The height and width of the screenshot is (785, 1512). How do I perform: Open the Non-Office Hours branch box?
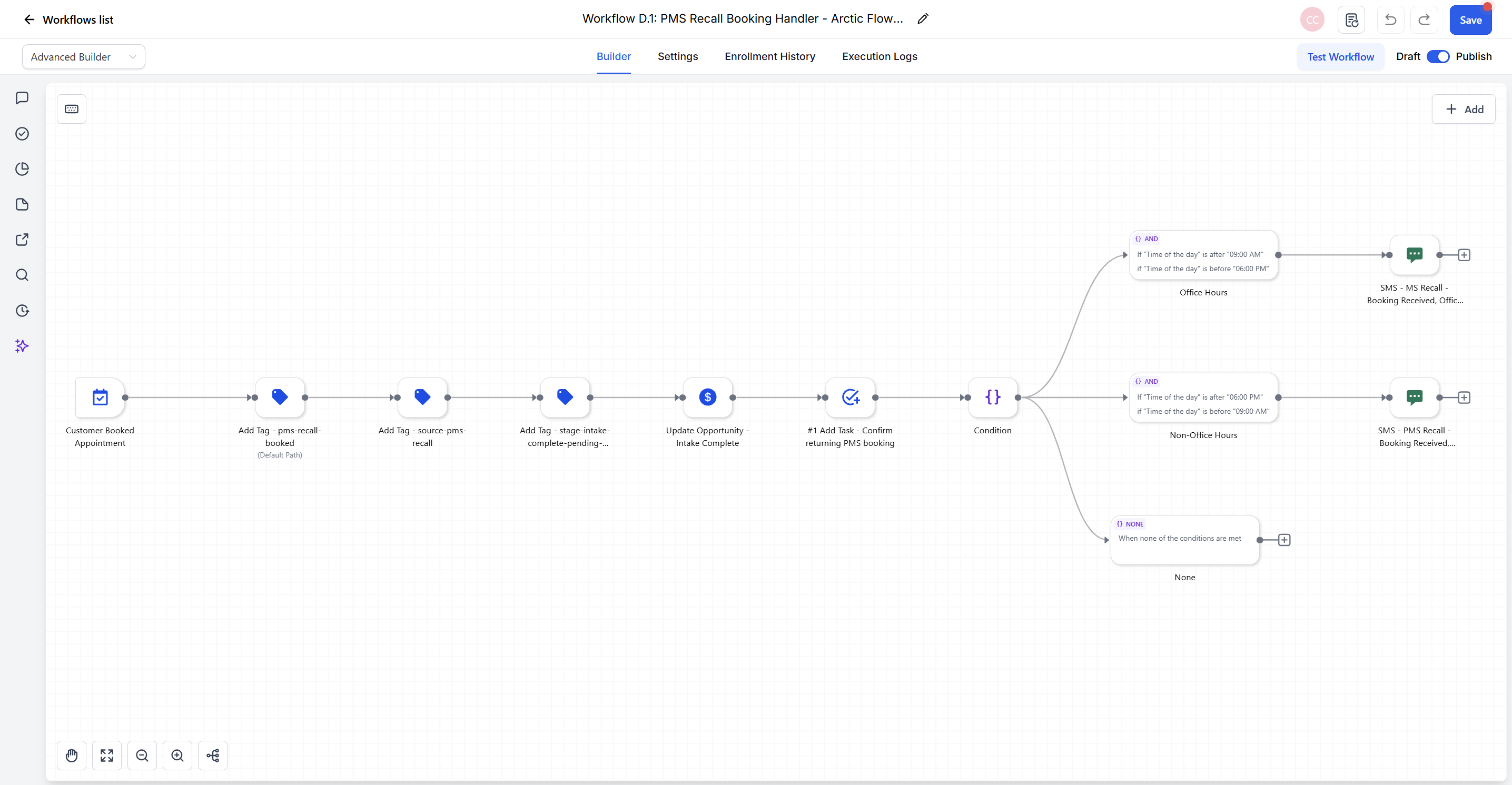point(1203,397)
